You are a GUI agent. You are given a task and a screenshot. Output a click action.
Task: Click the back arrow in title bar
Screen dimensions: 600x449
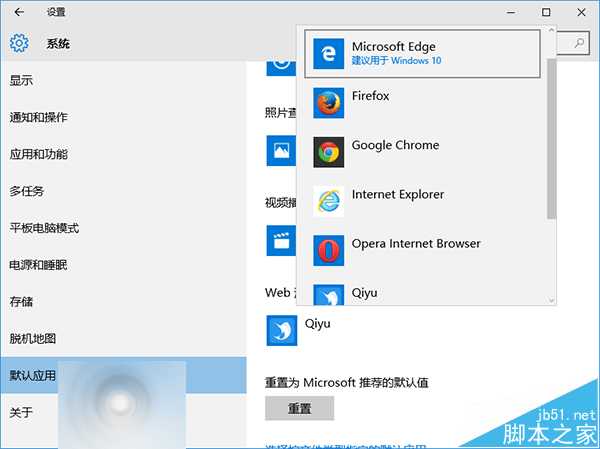click(19, 12)
